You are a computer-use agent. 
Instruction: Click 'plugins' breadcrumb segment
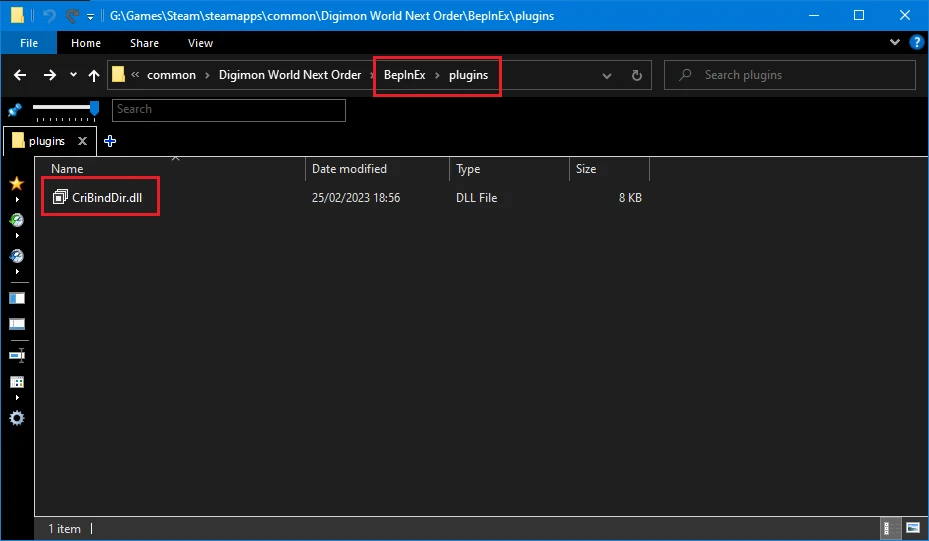(x=469, y=75)
